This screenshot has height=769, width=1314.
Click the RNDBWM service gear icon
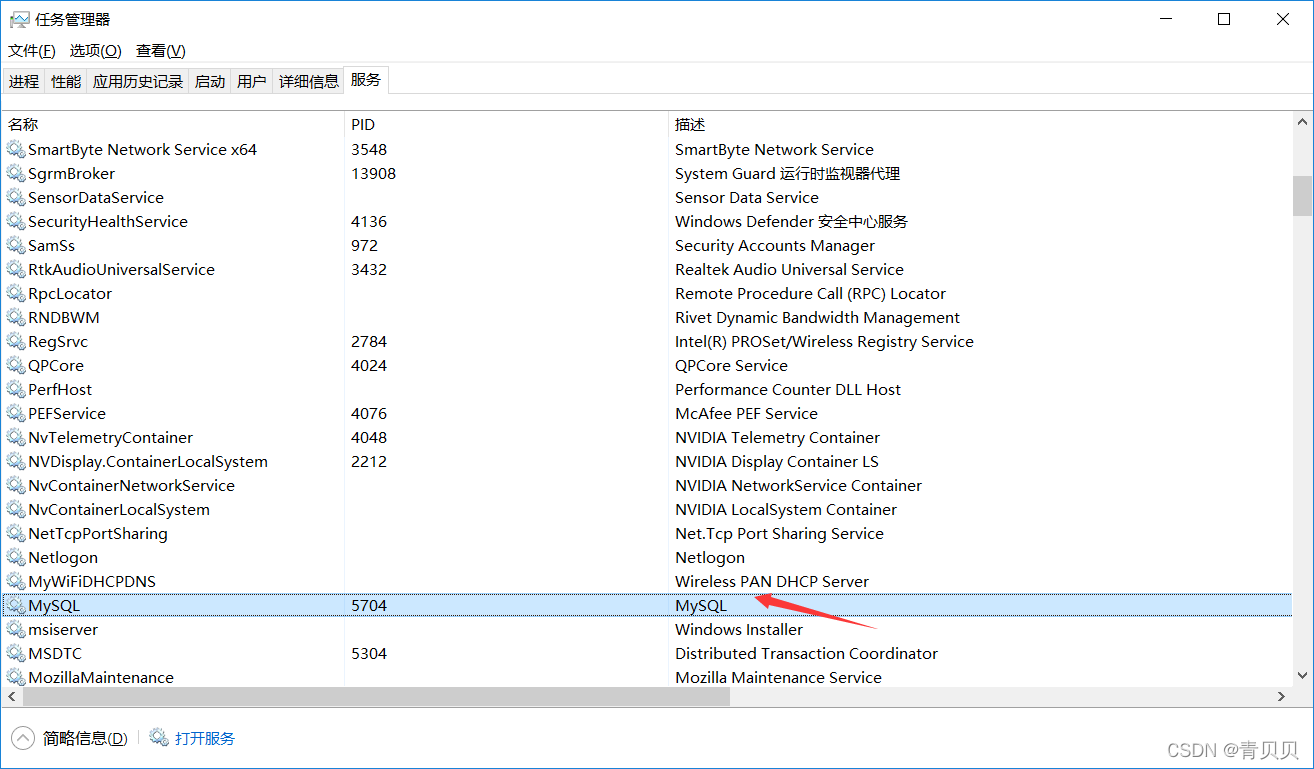click(15, 318)
